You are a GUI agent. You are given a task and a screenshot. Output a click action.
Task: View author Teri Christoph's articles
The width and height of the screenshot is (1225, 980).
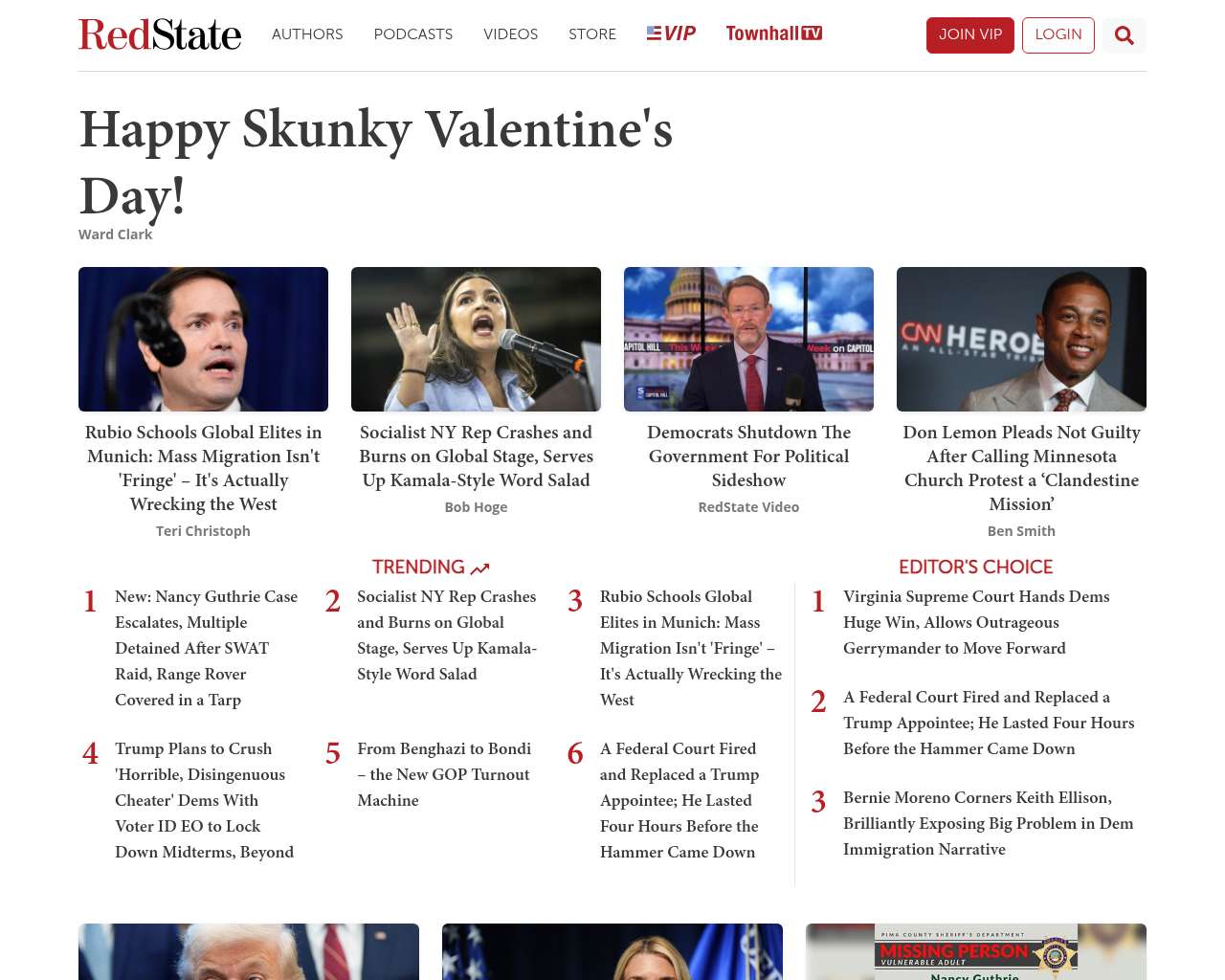pos(203,531)
